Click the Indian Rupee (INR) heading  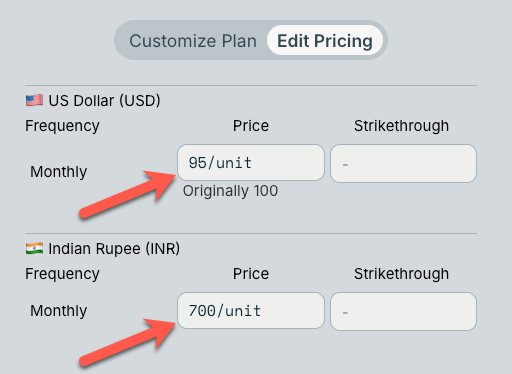click(114, 249)
